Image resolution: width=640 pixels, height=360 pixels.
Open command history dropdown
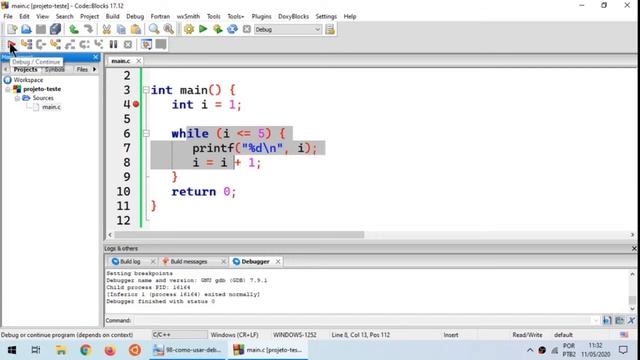click(596, 320)
